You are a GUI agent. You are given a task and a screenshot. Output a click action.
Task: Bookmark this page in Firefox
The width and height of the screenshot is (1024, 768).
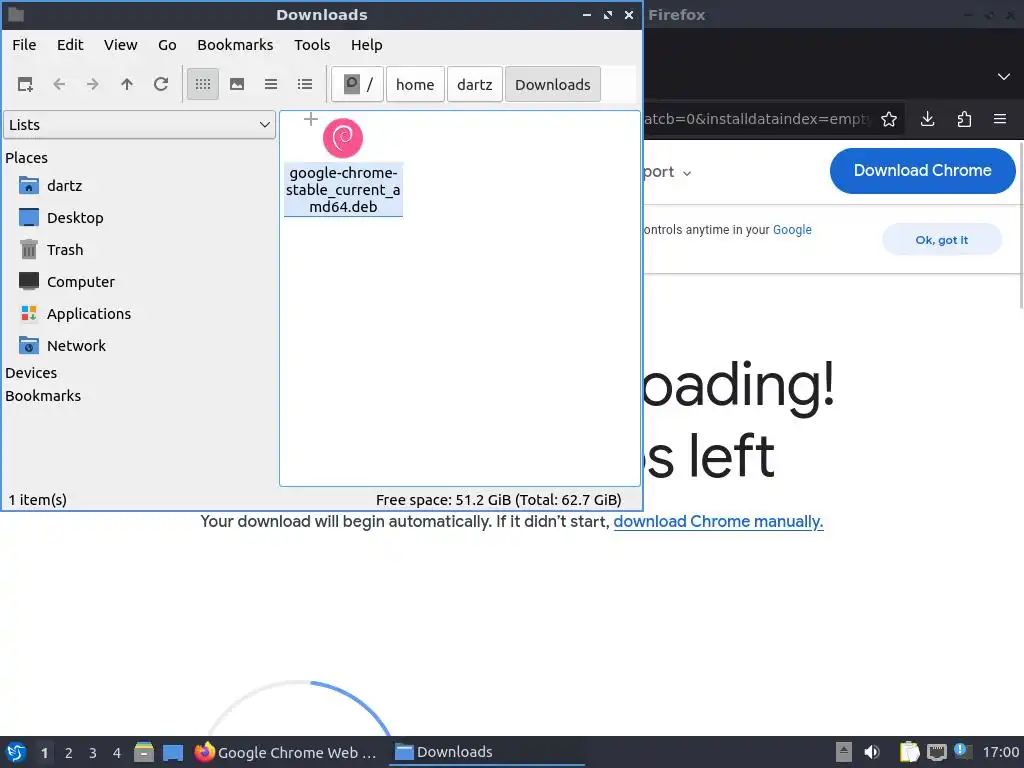coord(889,119)
